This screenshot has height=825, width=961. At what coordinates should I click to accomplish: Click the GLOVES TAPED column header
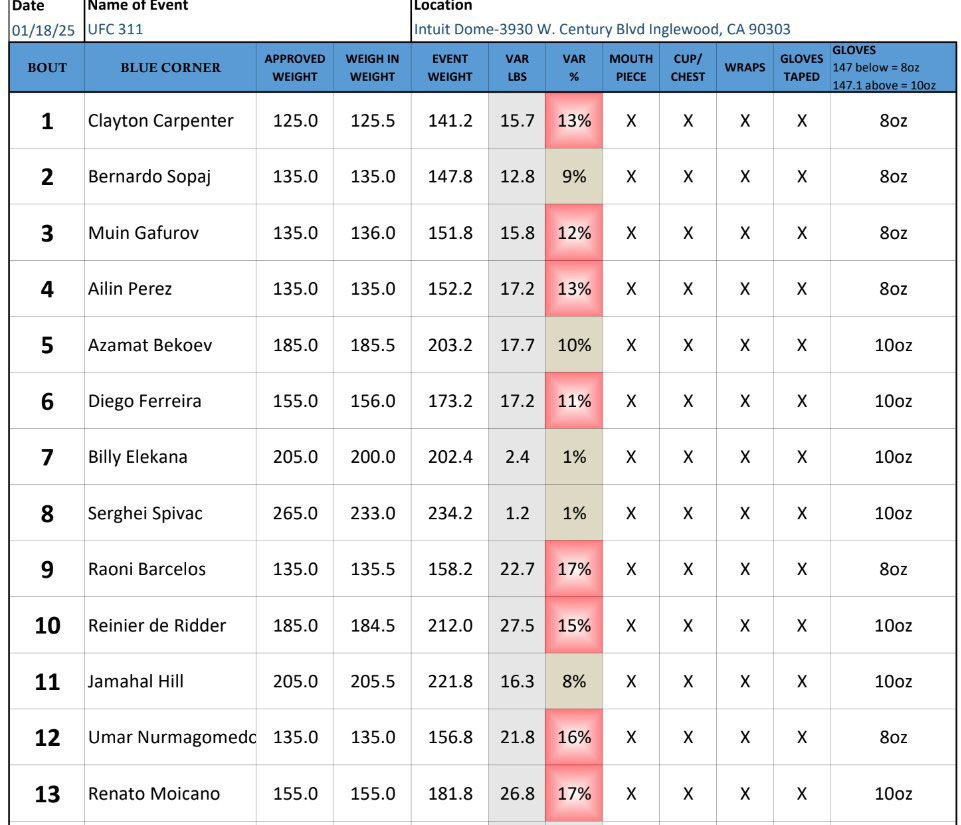point(802,67)
